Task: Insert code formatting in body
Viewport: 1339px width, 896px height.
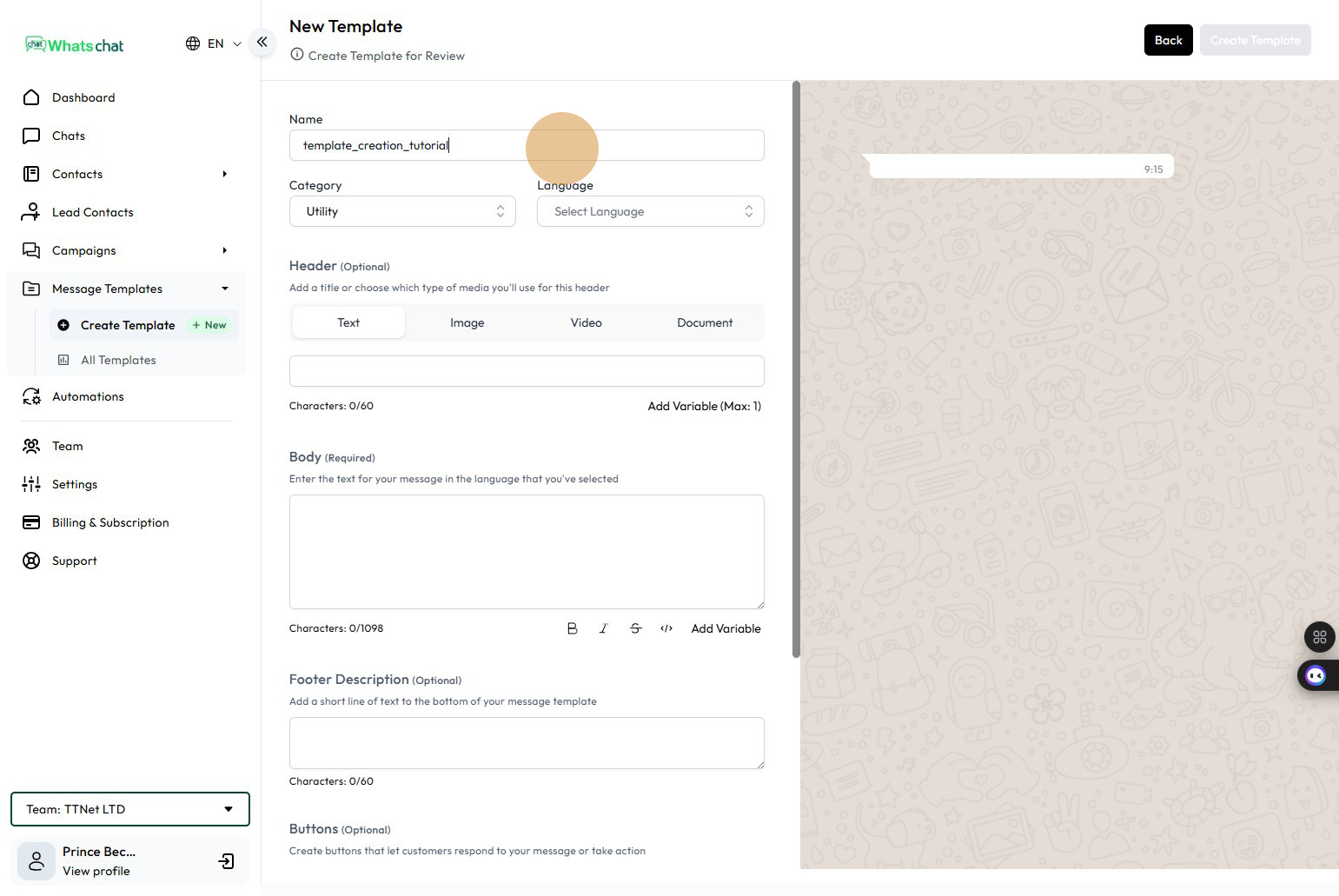Action: 666,628
